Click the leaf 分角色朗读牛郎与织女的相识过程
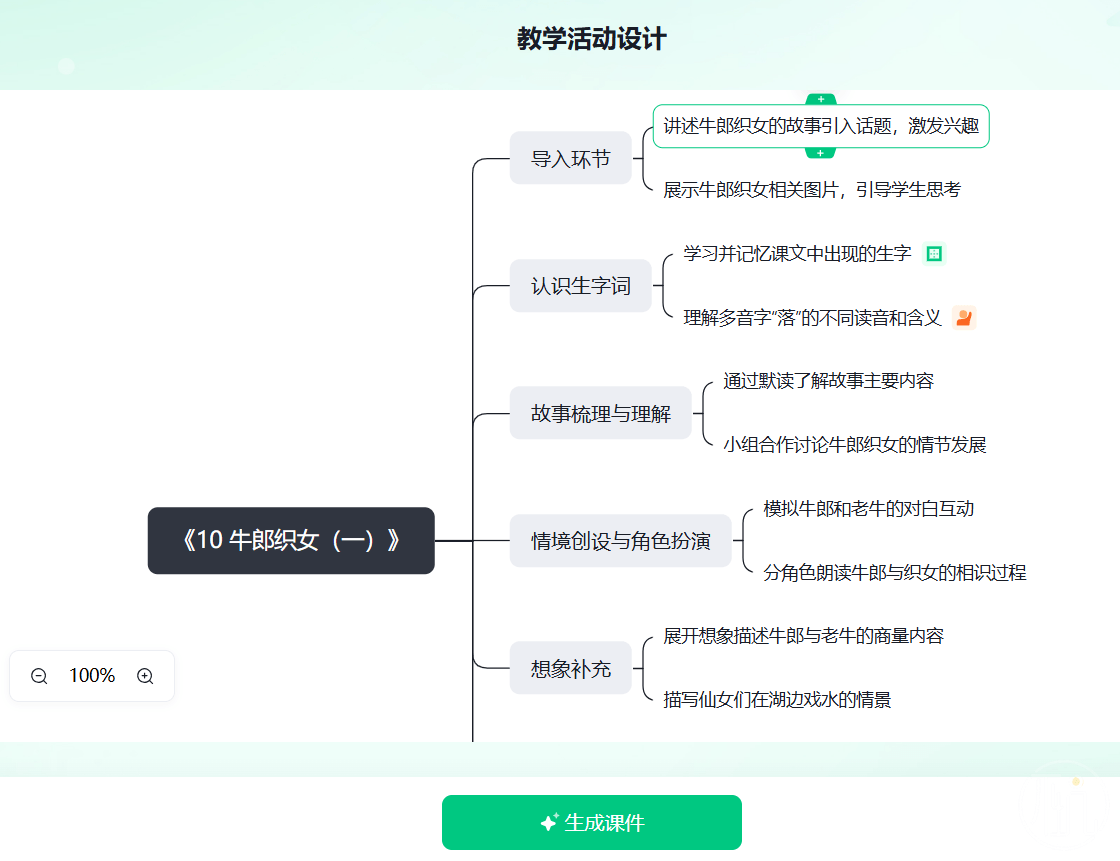1120x861 pixels. point(895,572)
